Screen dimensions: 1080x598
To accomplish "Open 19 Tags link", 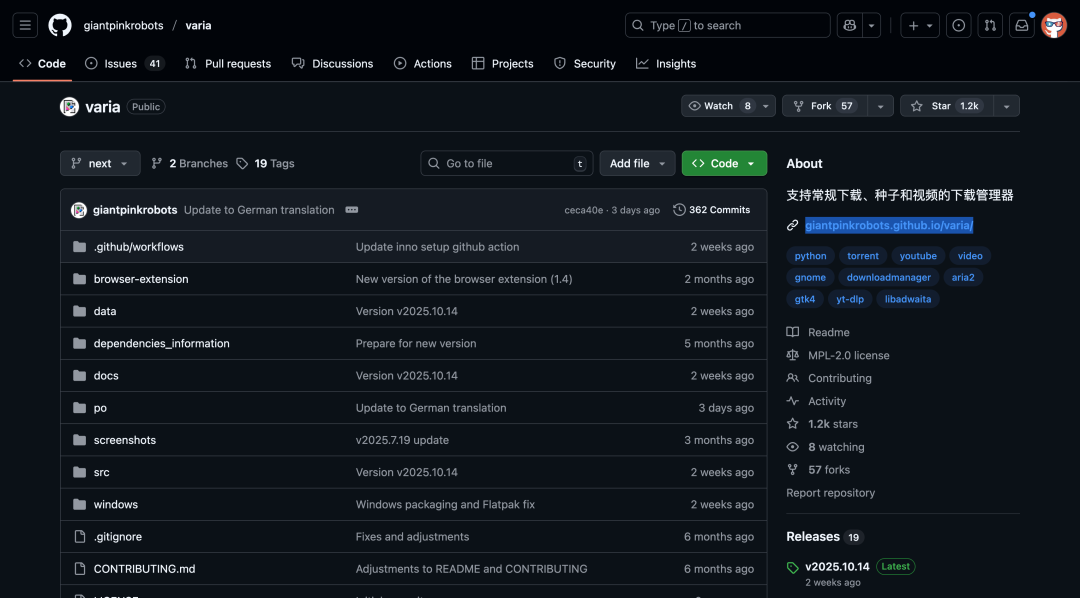I will point(265,163).
